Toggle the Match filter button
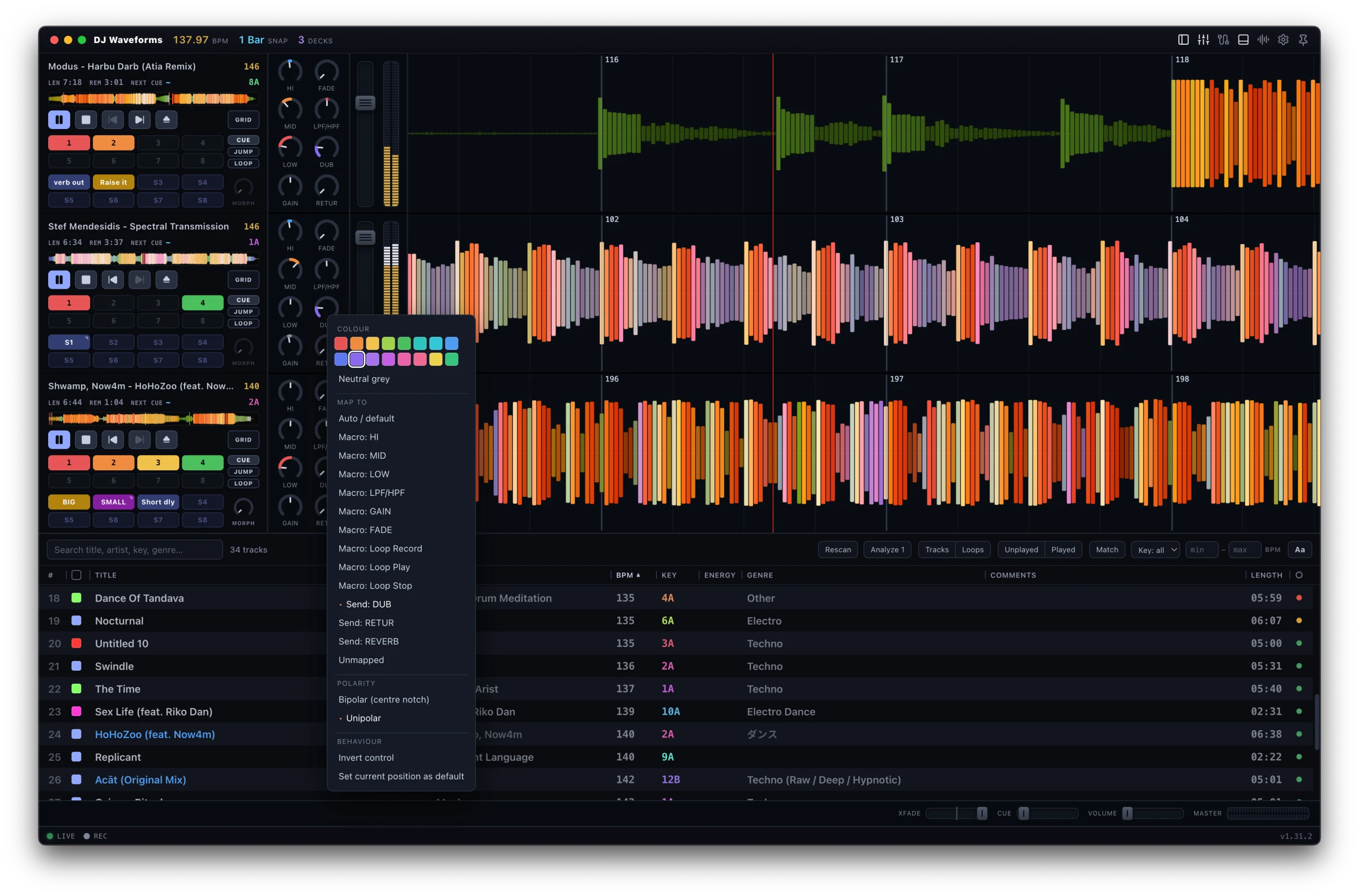 coord(1107,549)
